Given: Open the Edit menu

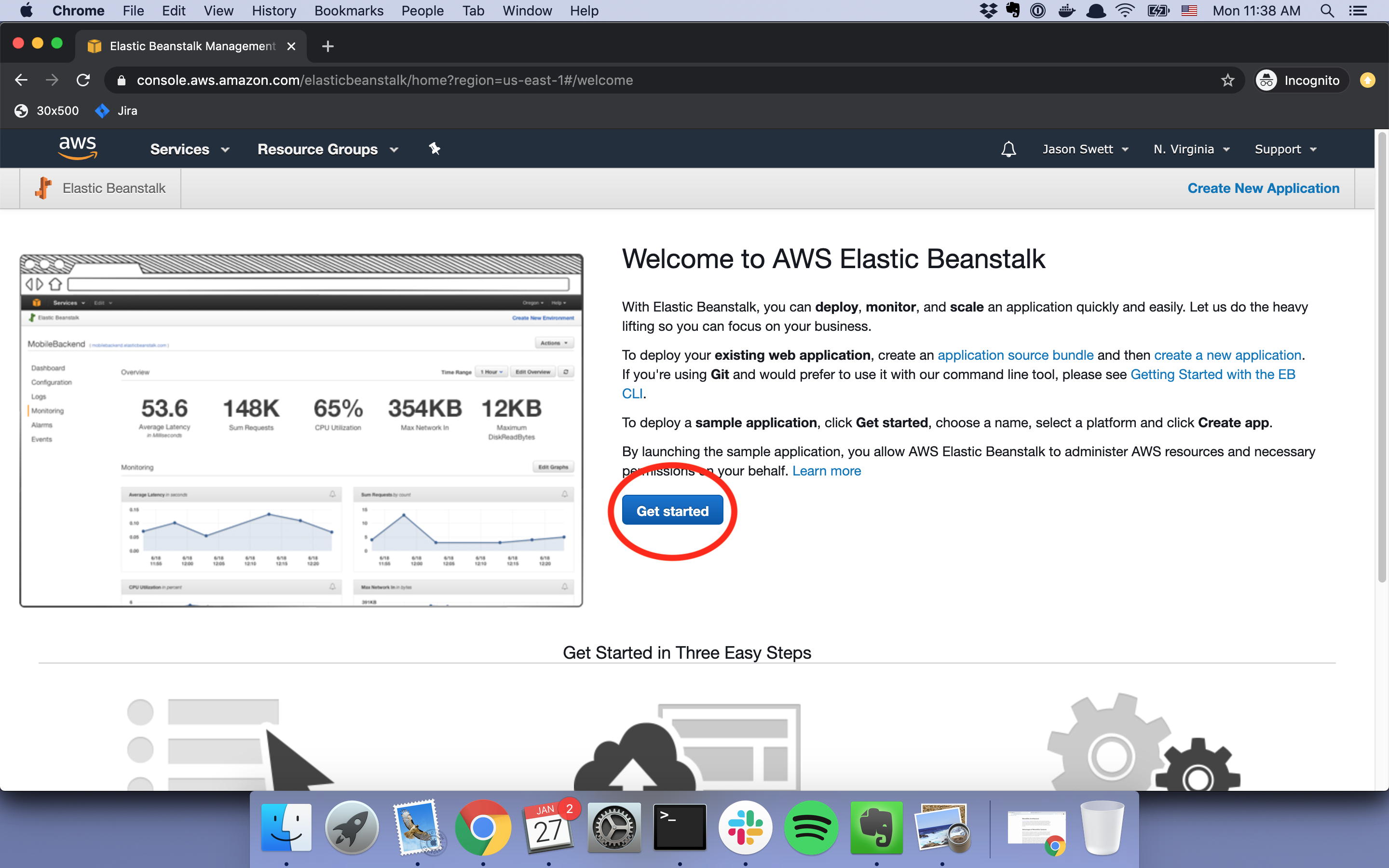Looking at the screenshot, I should coord(173,10).
